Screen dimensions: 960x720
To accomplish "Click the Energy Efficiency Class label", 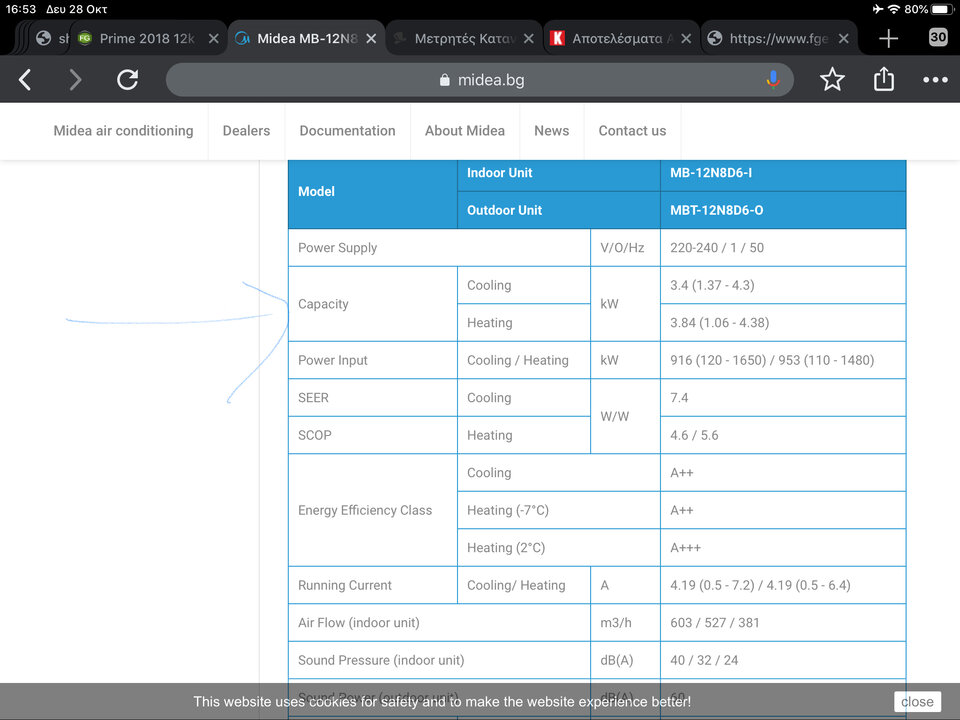I will click(x=365, y=510).
